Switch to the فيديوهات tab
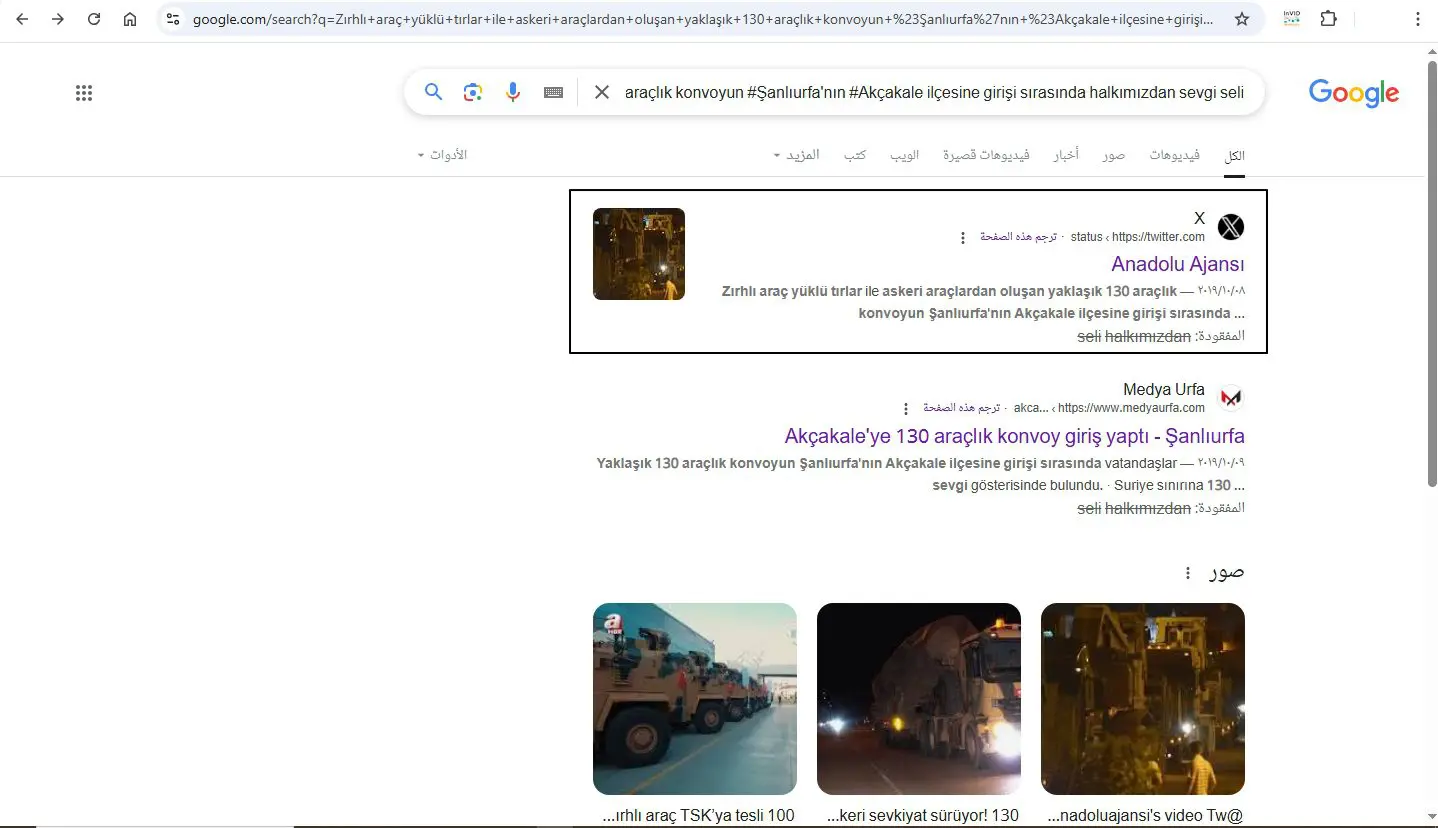1438x828 pixels. coord(1174,156)
